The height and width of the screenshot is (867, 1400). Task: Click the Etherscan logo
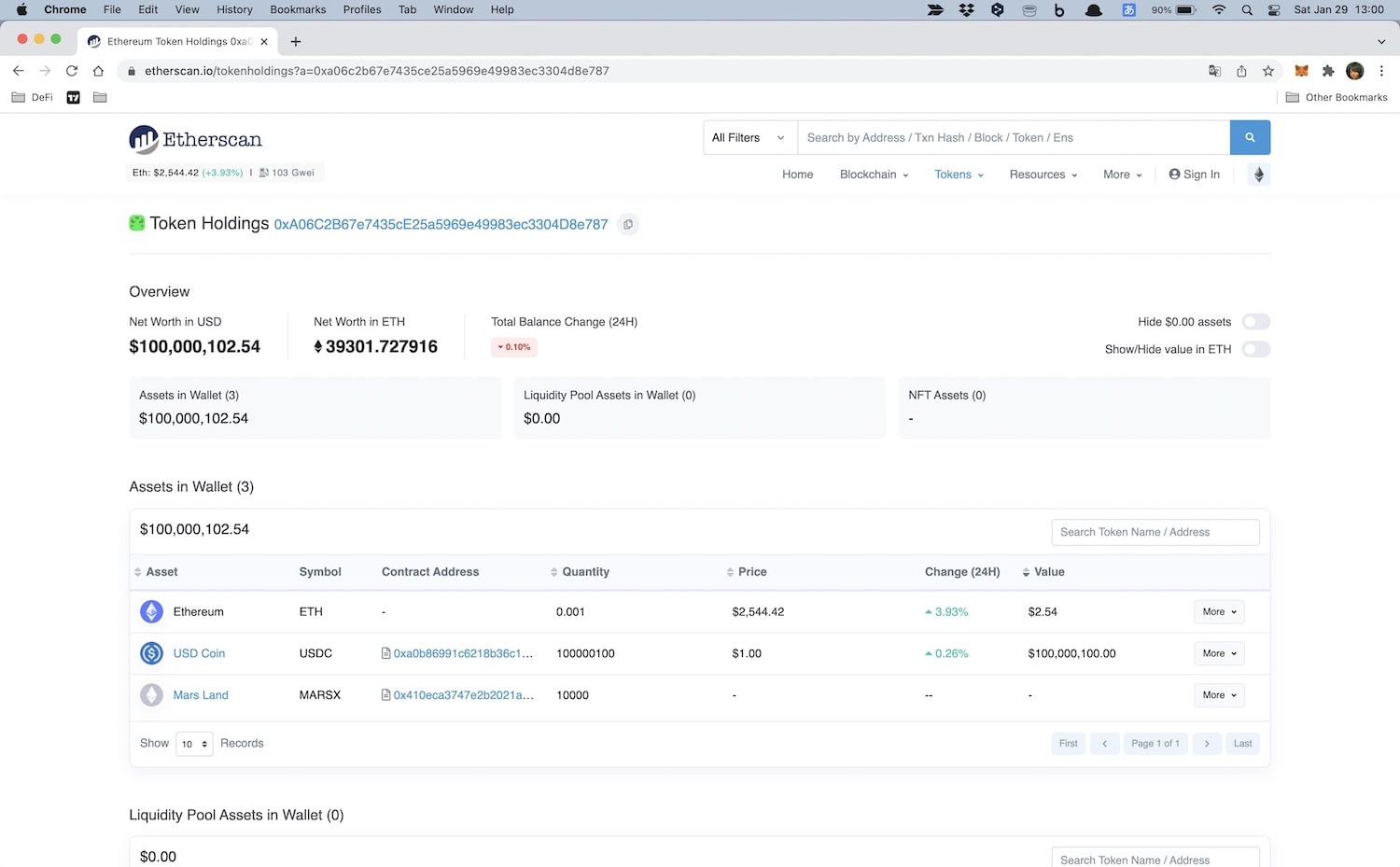coord(195,139)
